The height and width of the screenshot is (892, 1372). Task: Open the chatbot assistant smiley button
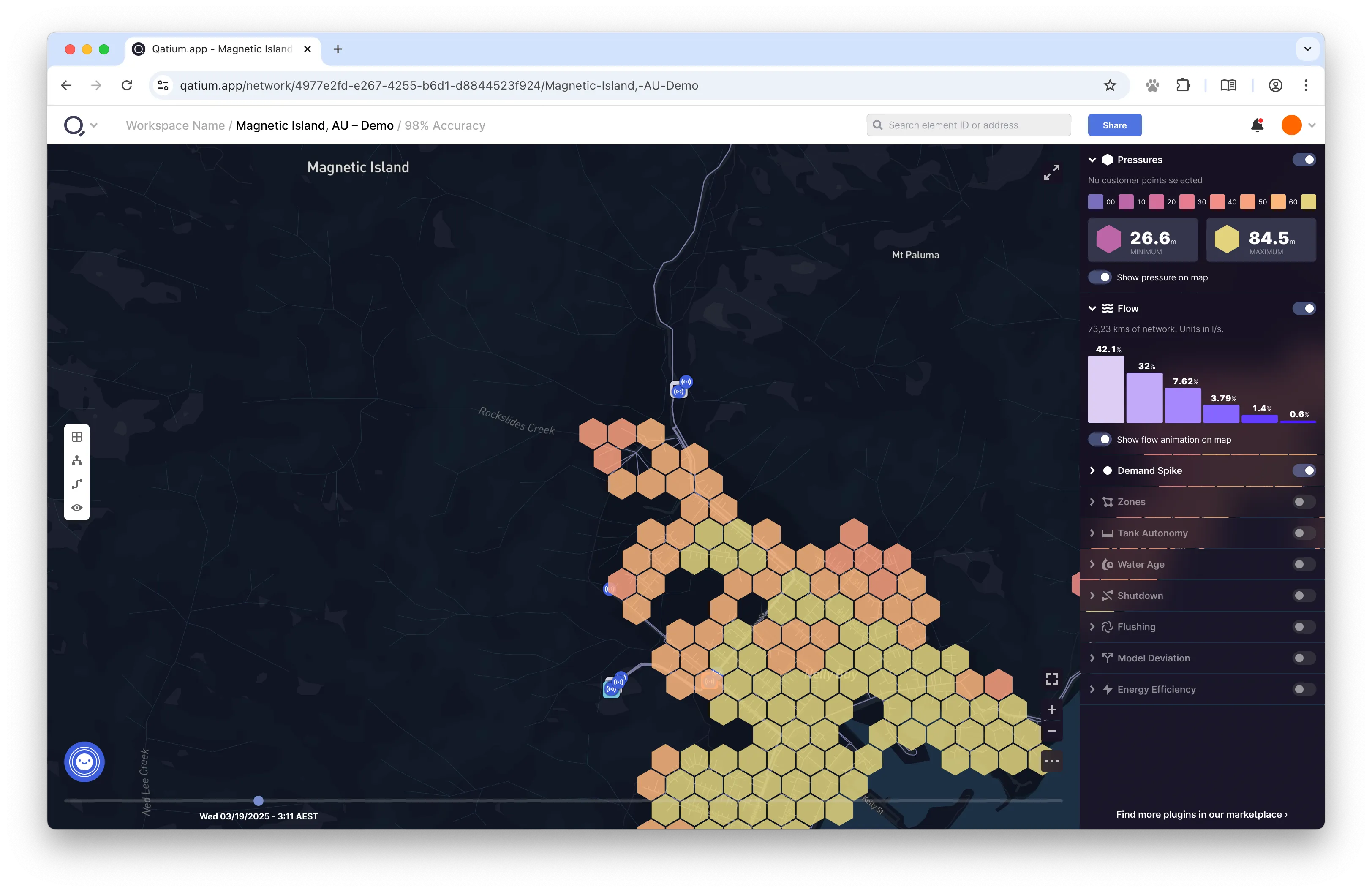pos(84,762)
